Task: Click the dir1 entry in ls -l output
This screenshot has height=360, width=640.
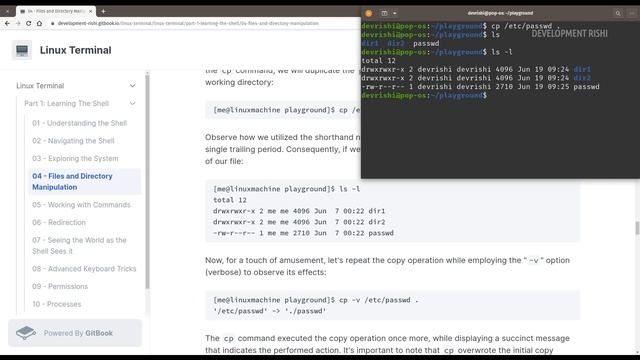Action: [x=582, y=69]
